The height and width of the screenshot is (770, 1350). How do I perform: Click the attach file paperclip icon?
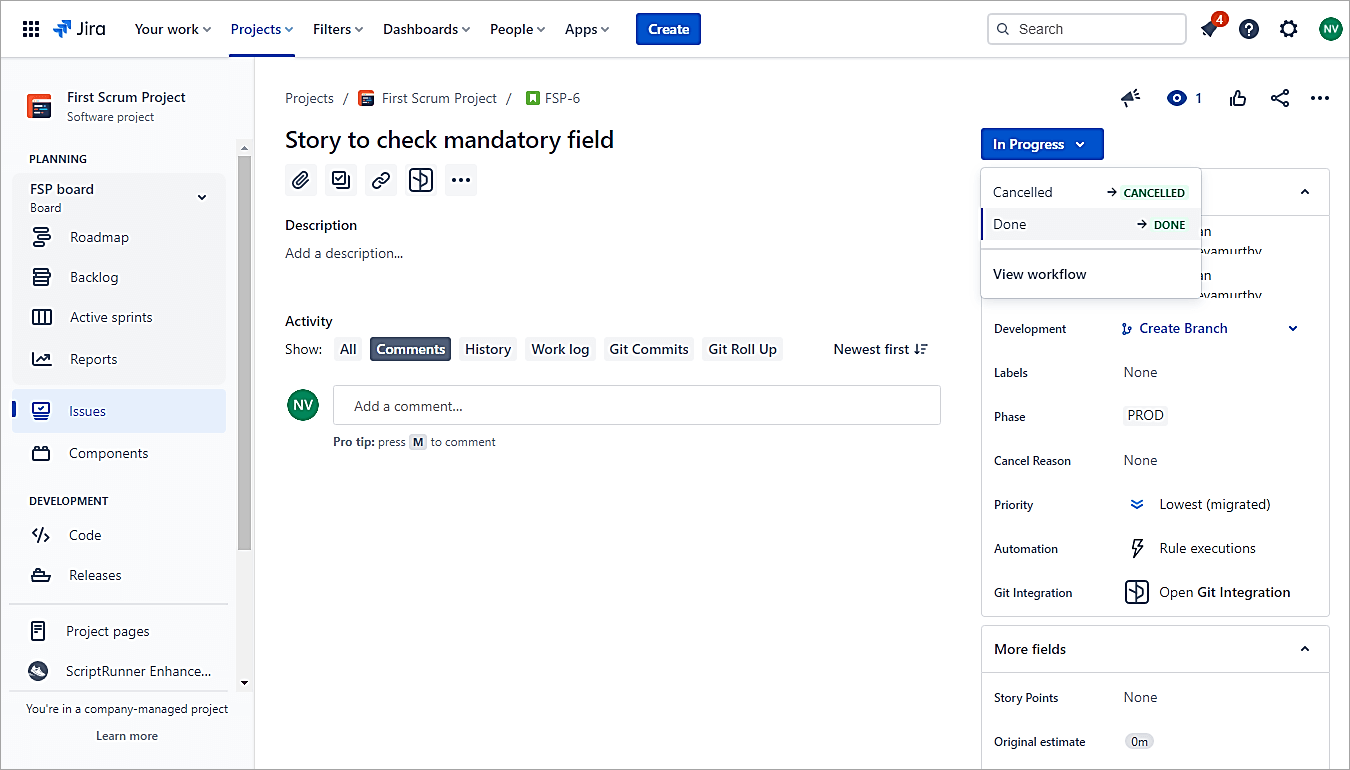pyautogui.click(x=300, y=180)
